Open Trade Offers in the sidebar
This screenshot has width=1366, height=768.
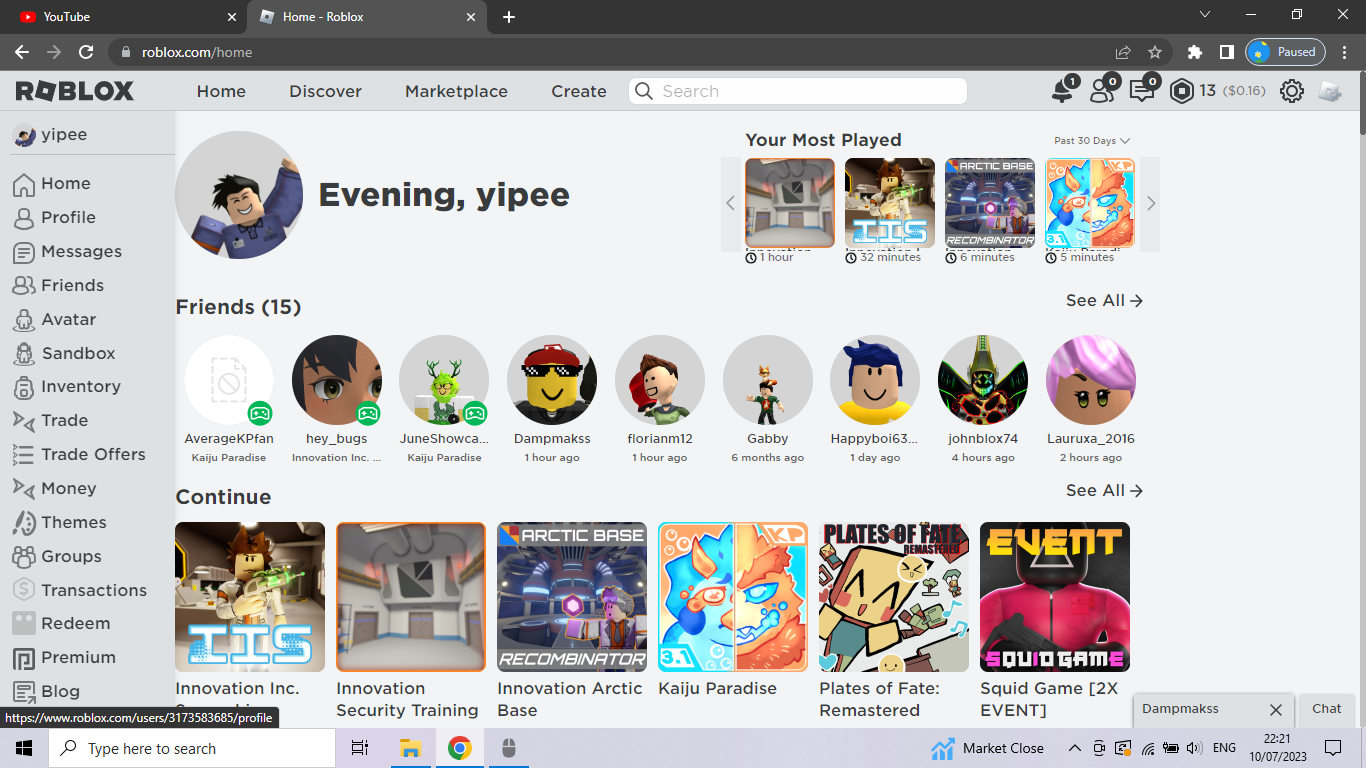(93, 455)
